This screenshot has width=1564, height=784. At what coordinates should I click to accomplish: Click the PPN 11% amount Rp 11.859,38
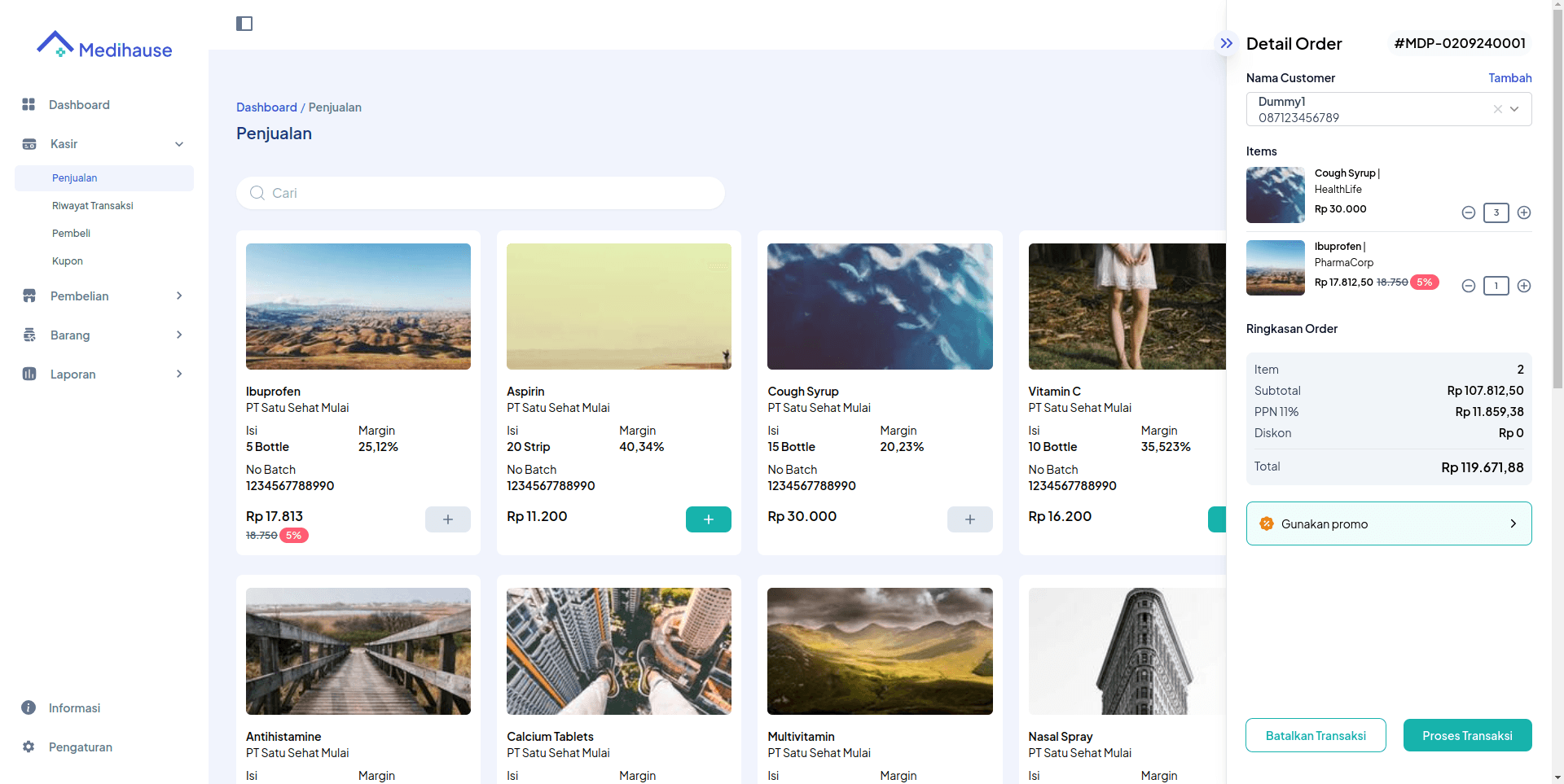click(x=1489, y=412)
